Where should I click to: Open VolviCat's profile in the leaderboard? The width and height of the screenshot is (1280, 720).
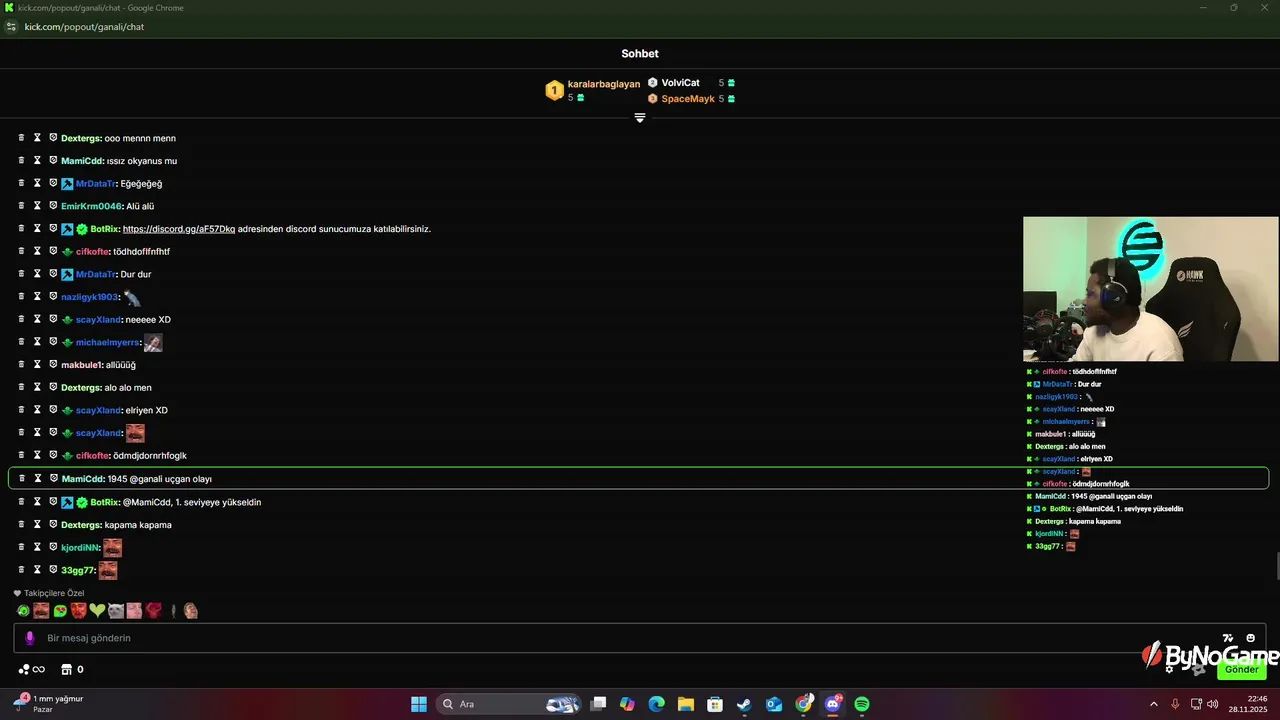[x=680, y=83]
